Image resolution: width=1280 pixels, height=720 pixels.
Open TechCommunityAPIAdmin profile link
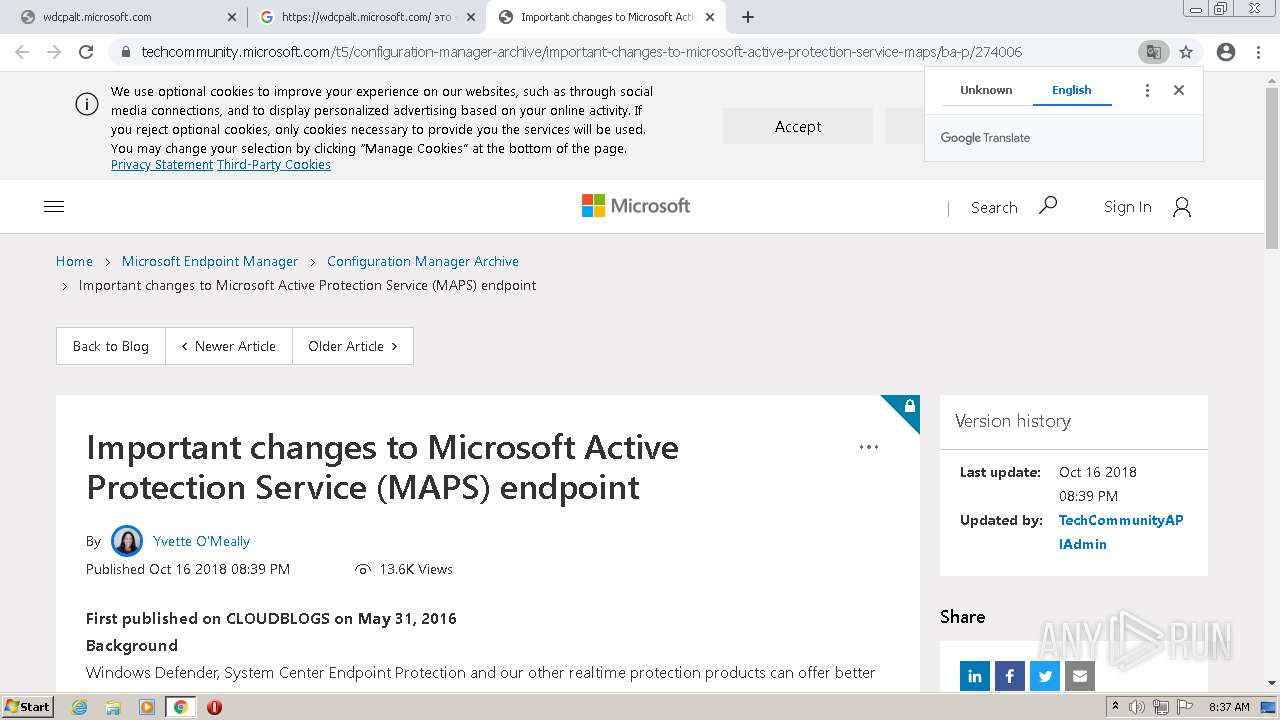(x=1121, y=532)
